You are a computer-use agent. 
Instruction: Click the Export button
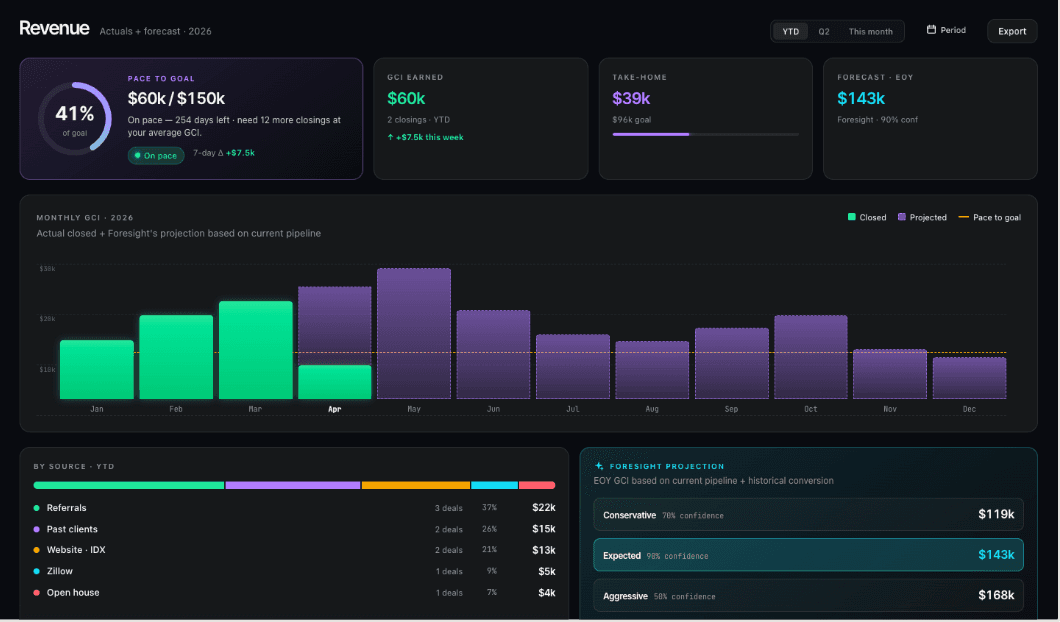[1011, 31]
